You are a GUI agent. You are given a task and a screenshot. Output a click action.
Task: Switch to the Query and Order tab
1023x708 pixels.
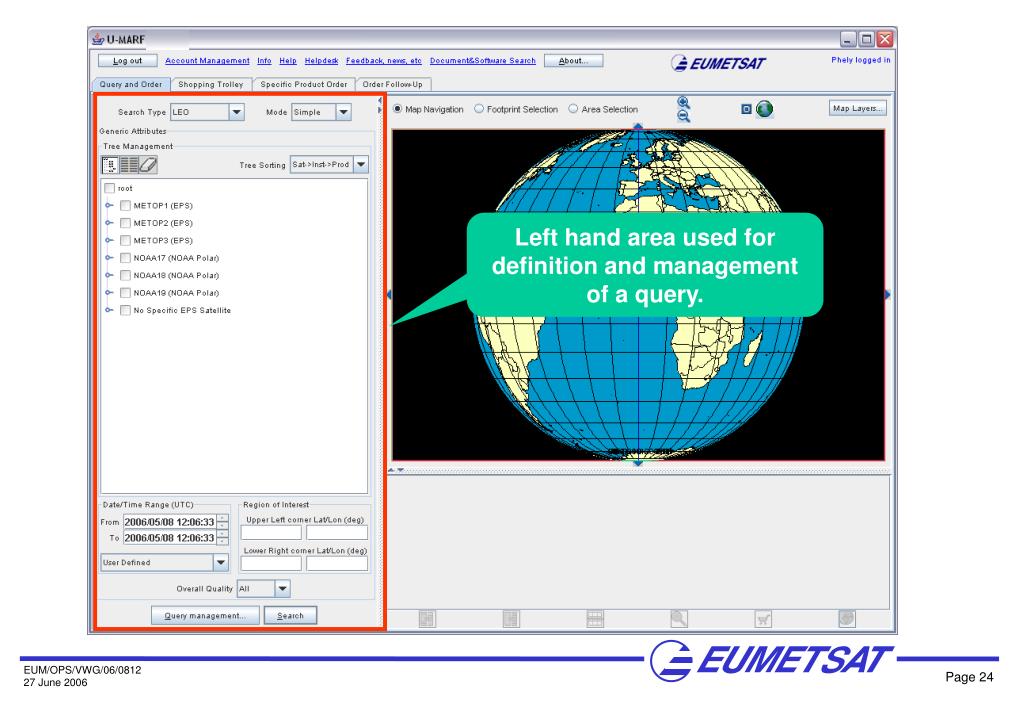pos(131,84)
